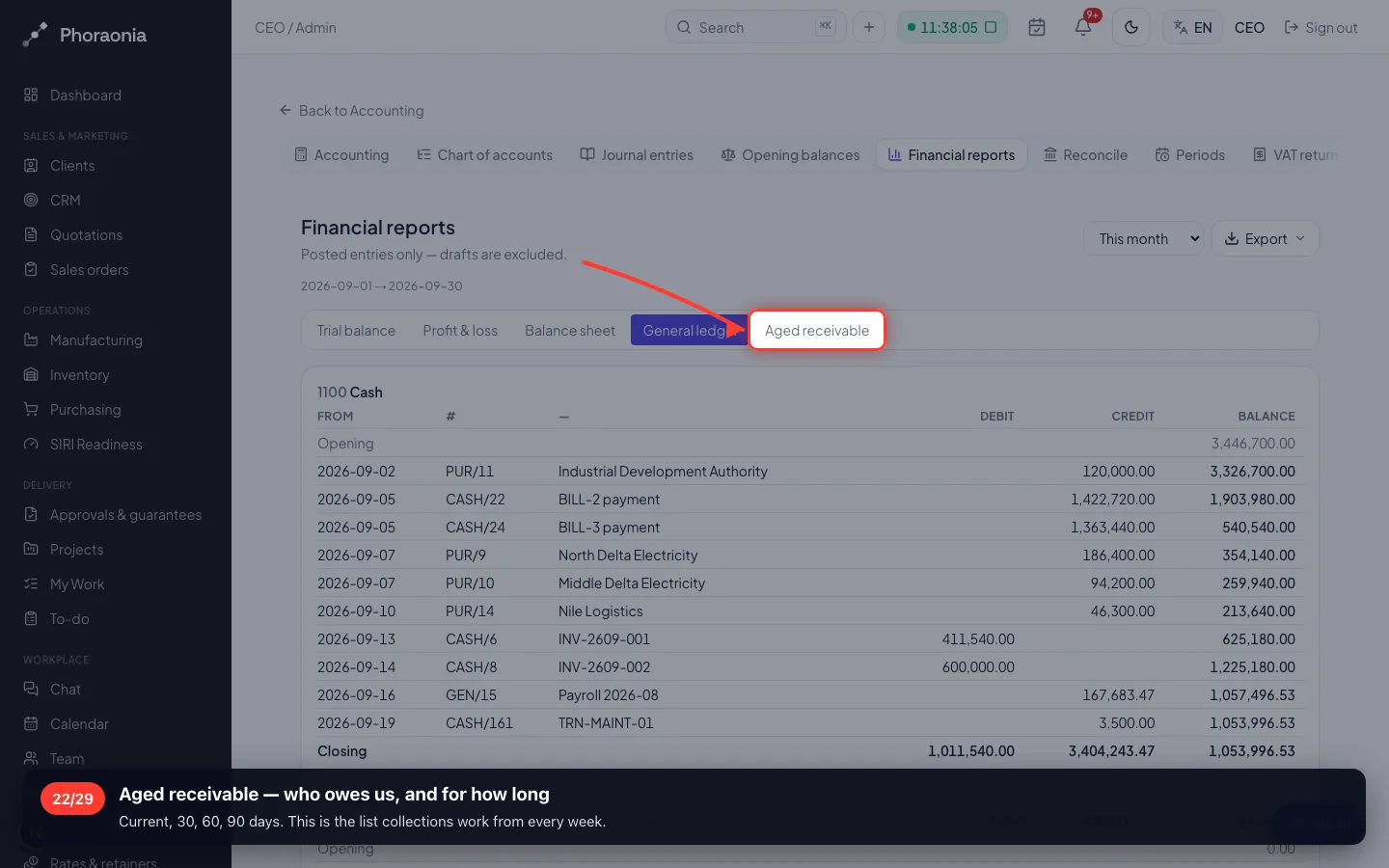Click TRN-MAINT-01 entry

point(605,723)
